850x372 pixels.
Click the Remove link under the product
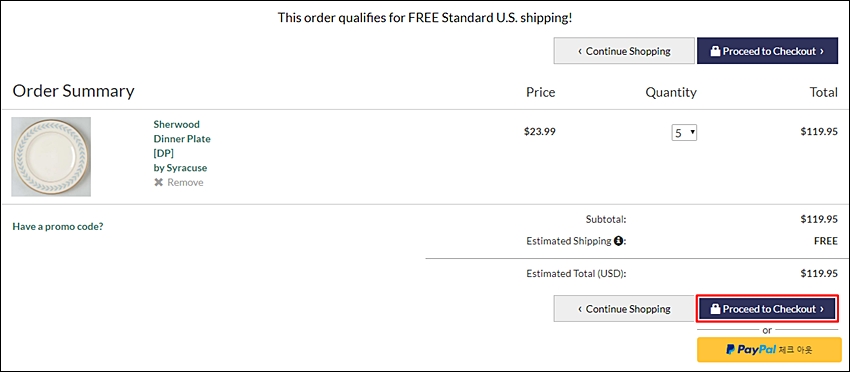179,183
